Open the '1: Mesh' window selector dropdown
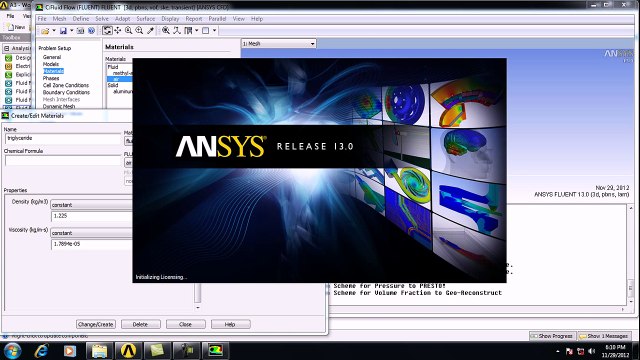The width and height of the screenshot is (640, 360). tap(279, 44)
